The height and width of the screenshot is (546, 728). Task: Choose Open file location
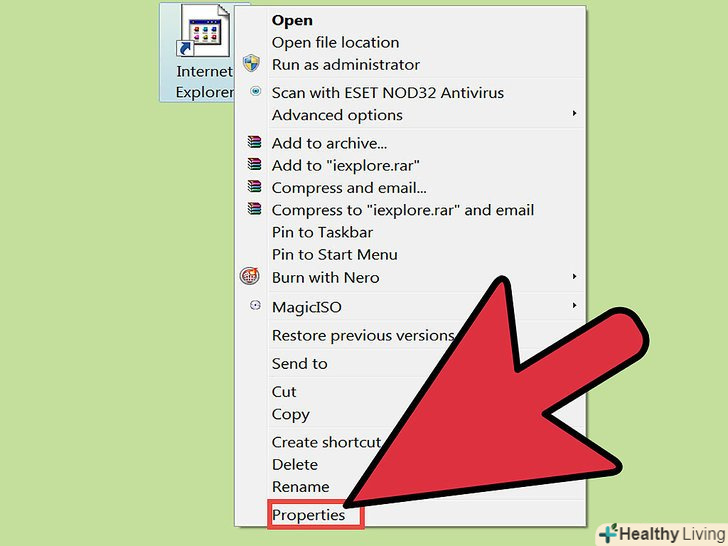pyautogui.click(x=335, y=43)
